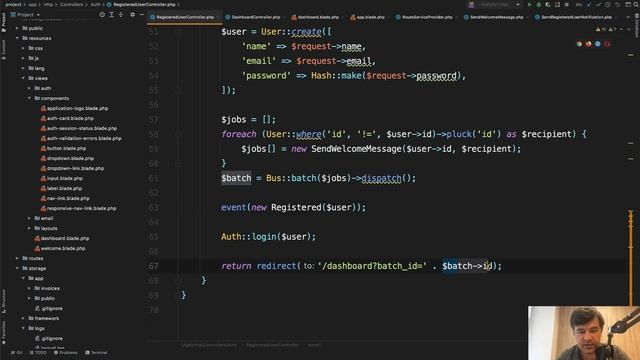Screen dimensions: 640x360
Task: Open file in Safari browser icon
Action: click(x=598, y=44)
